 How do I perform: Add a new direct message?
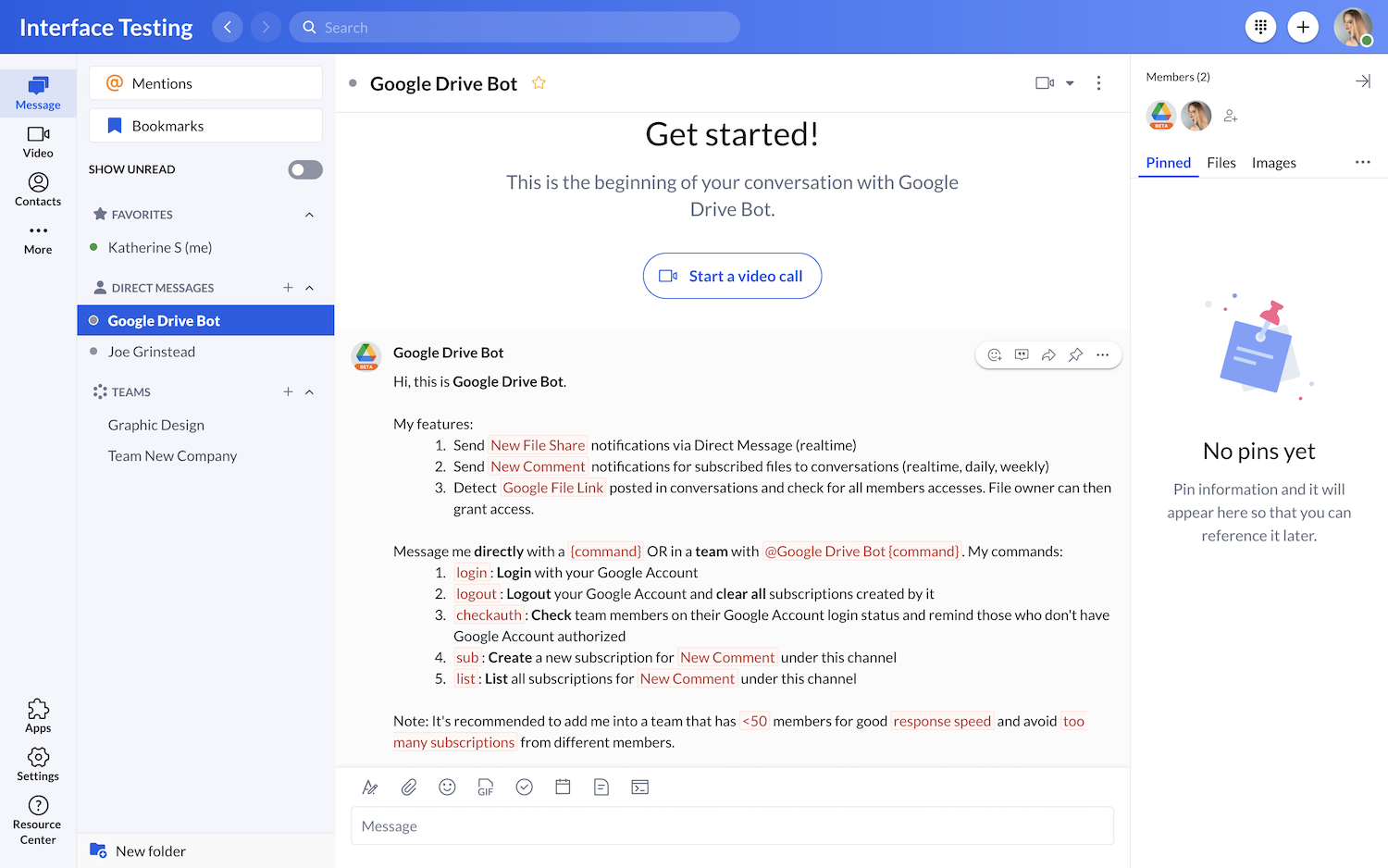click(x=288, y=288)
